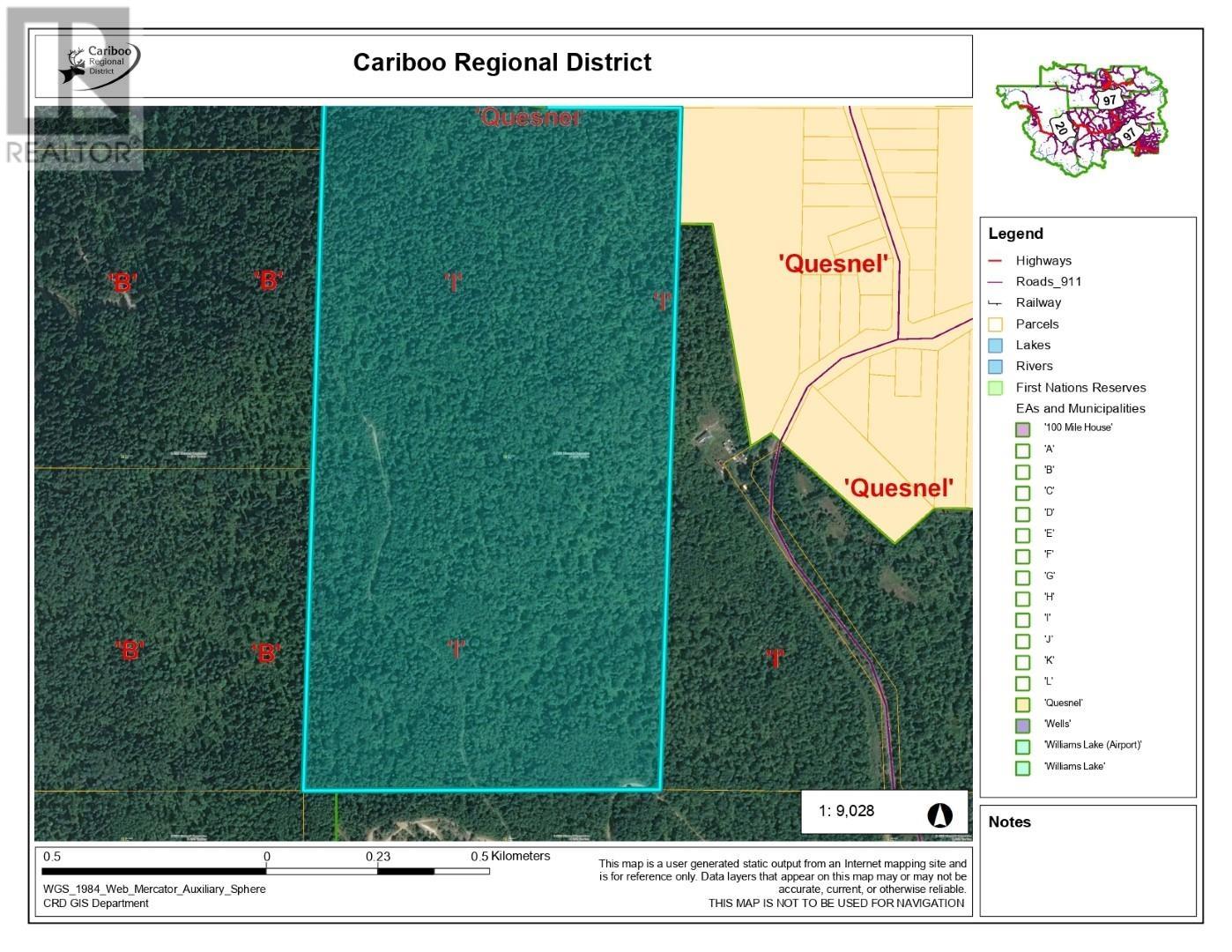Select the Roads_911 purple line legend symbol
Screen dimensions: 1232x952
[996, 282]
